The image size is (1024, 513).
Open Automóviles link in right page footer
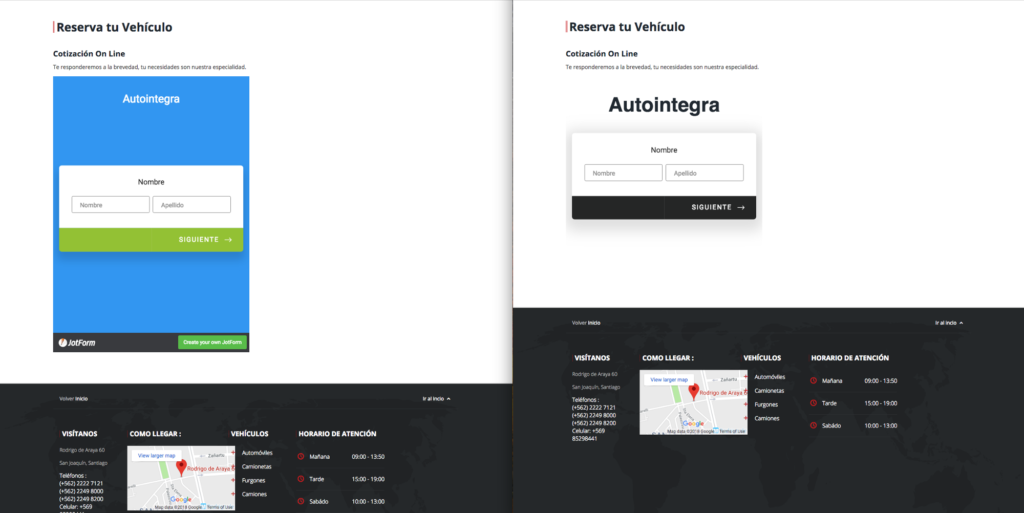(x=770, y=377)
